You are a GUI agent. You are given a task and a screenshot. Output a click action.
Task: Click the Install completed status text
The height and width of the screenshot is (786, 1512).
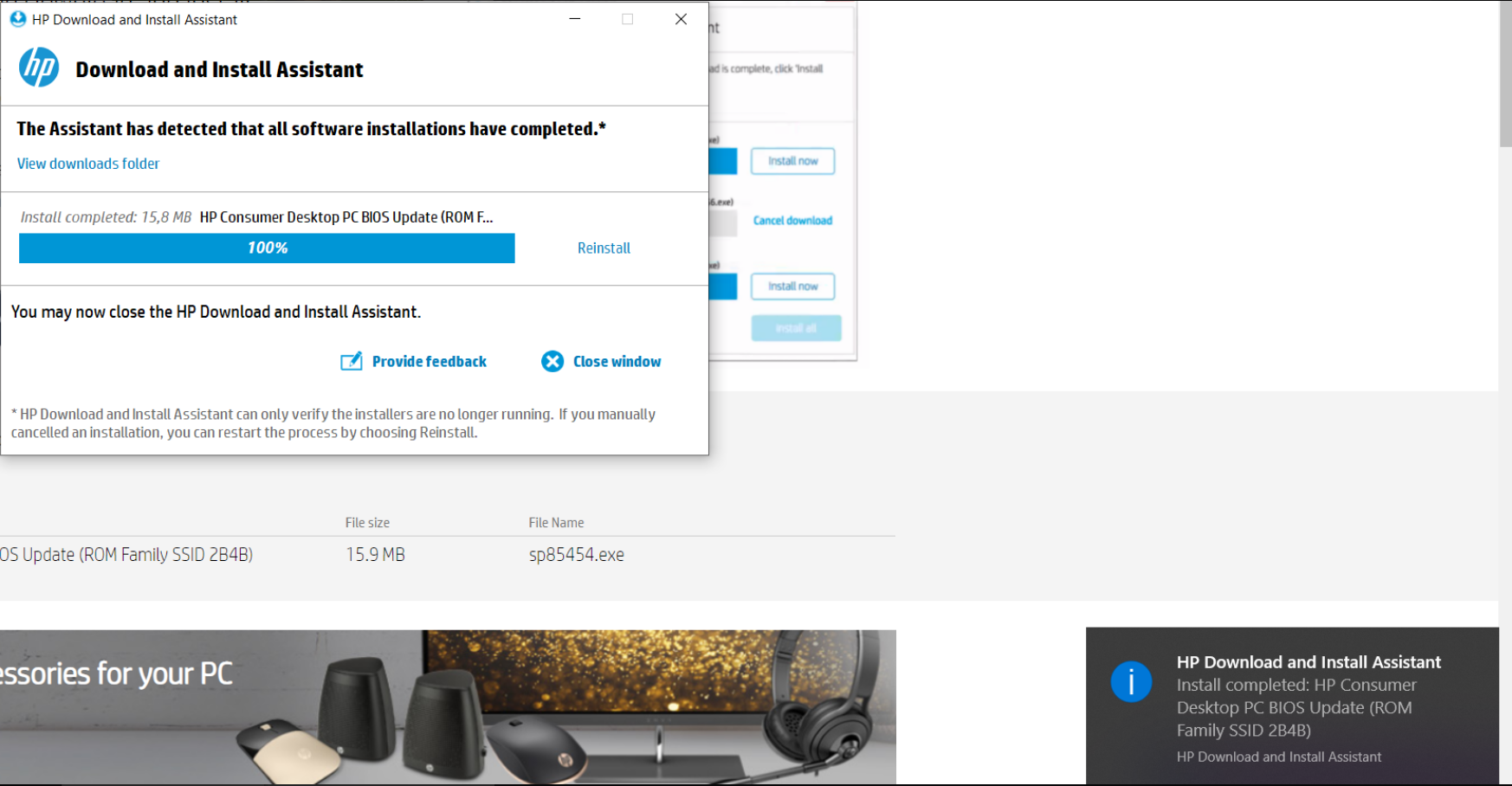tap(105, 216)
